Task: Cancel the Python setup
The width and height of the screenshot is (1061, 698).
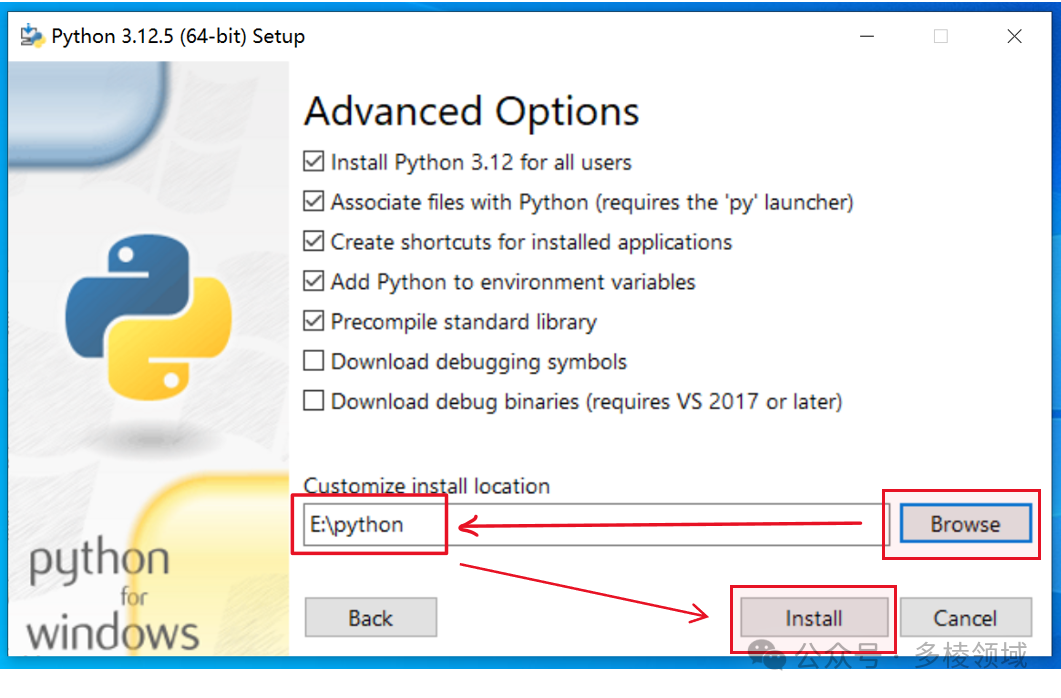Action: click(966, 618)
